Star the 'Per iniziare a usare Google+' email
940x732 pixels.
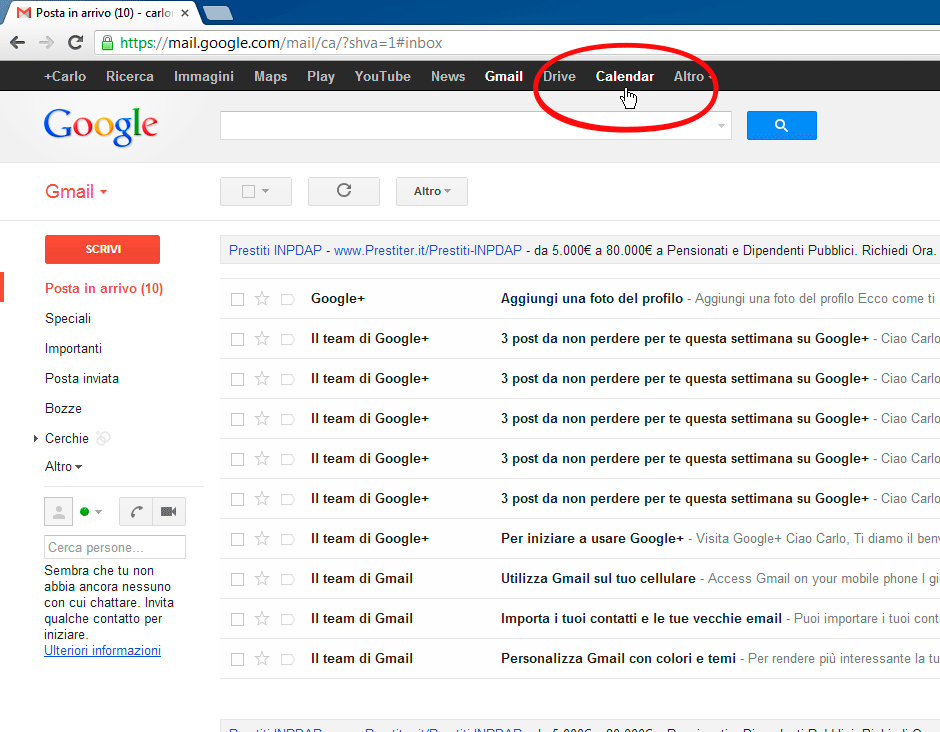tap(262, 539)
